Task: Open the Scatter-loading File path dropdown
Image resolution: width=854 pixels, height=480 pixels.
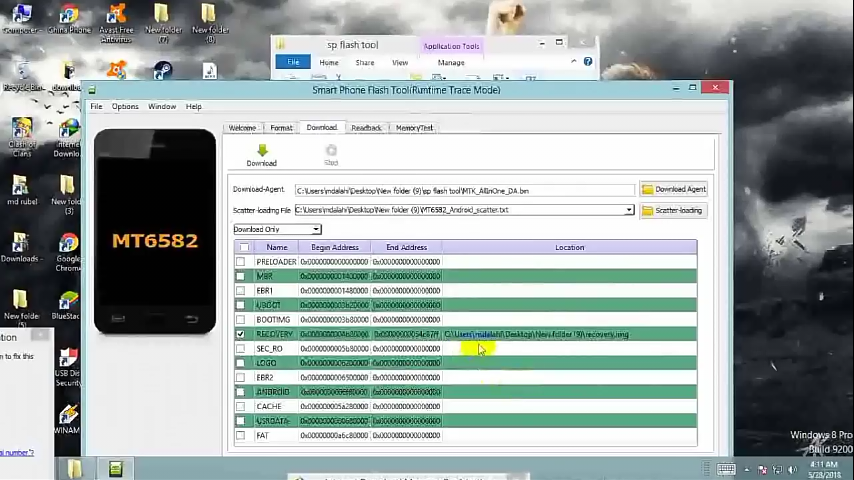Action: click(x=629, y=210)
